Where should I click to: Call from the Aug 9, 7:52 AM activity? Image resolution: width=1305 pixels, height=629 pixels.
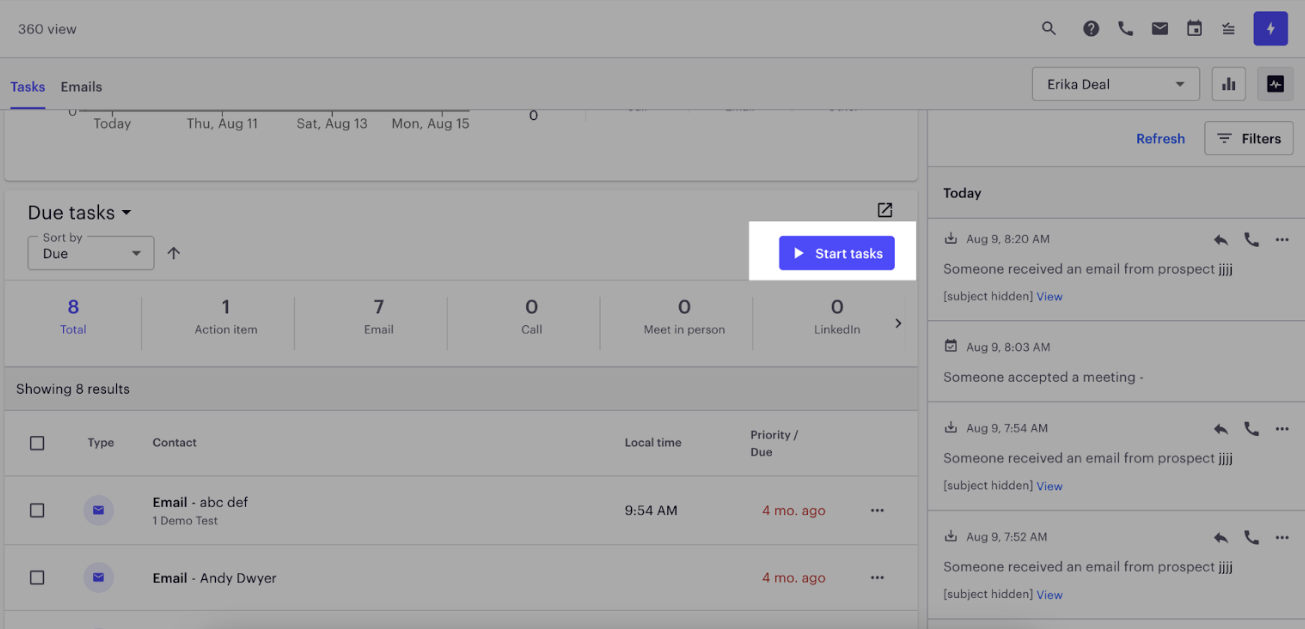click(1251, 538)
